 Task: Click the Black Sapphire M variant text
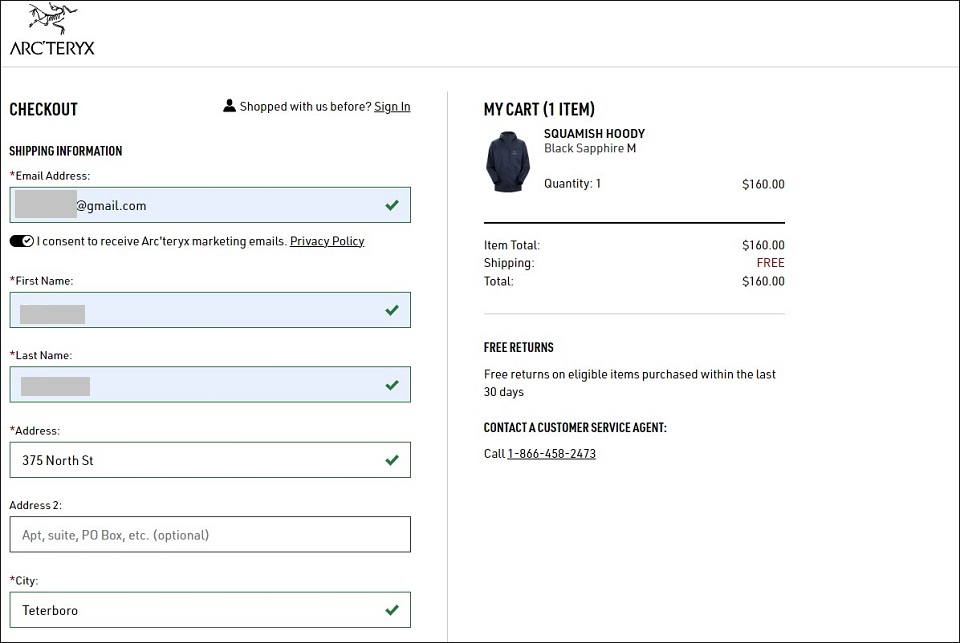click(x=590, y=148)
